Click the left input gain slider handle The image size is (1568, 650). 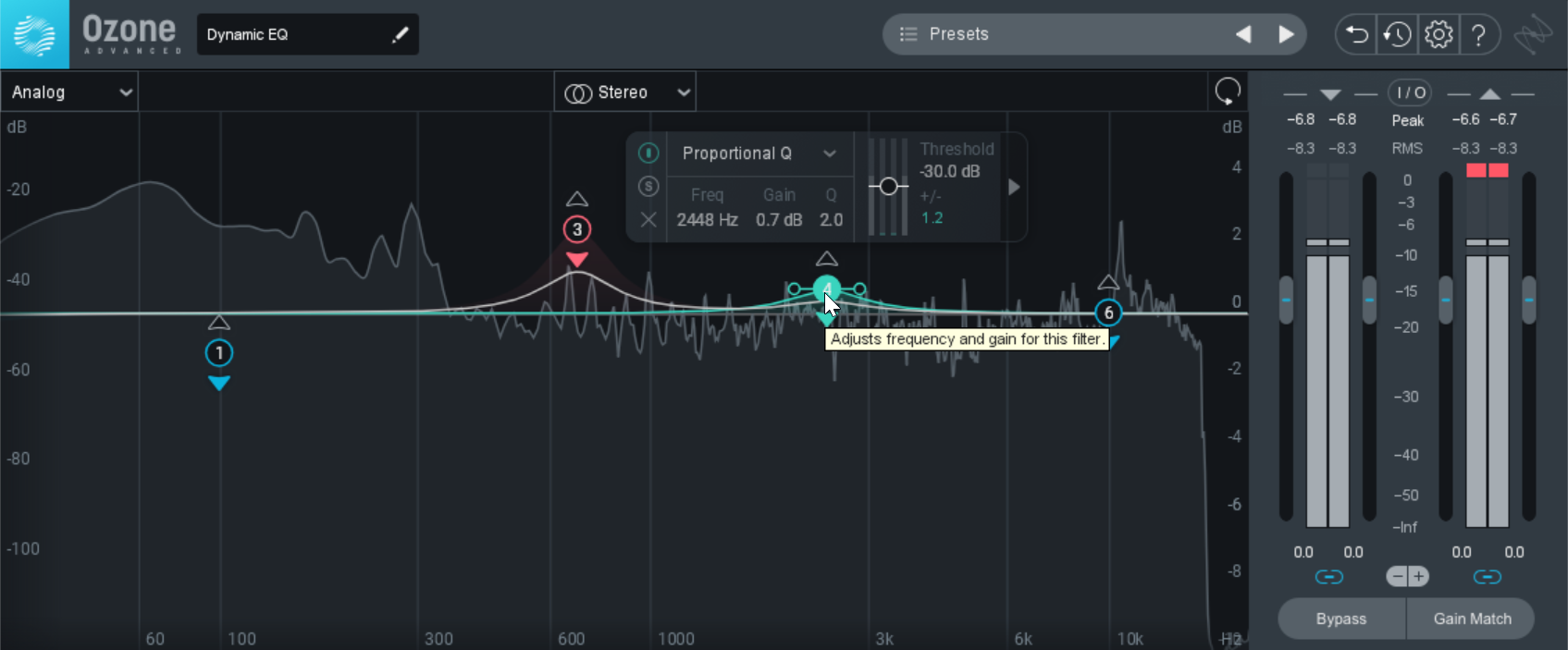click(1286, 300)
